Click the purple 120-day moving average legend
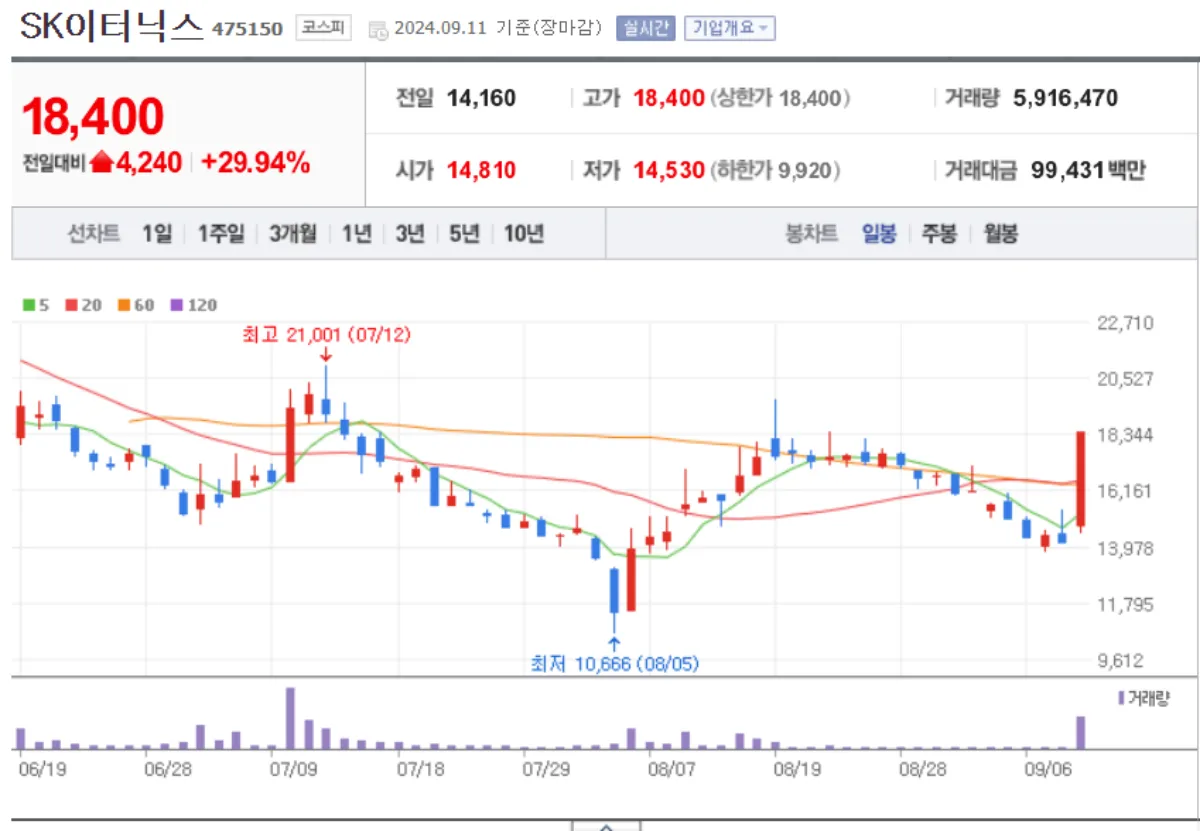 193,305
